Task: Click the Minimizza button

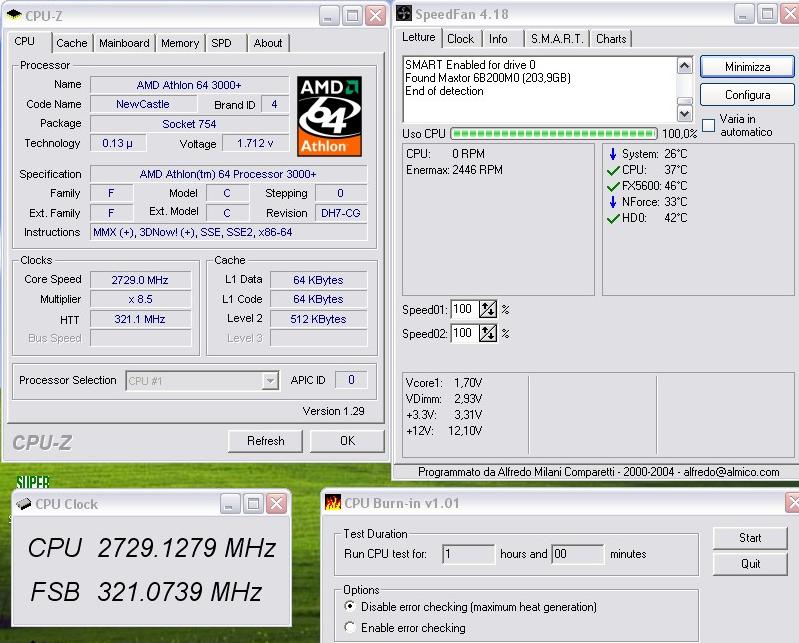Action: 747,67
